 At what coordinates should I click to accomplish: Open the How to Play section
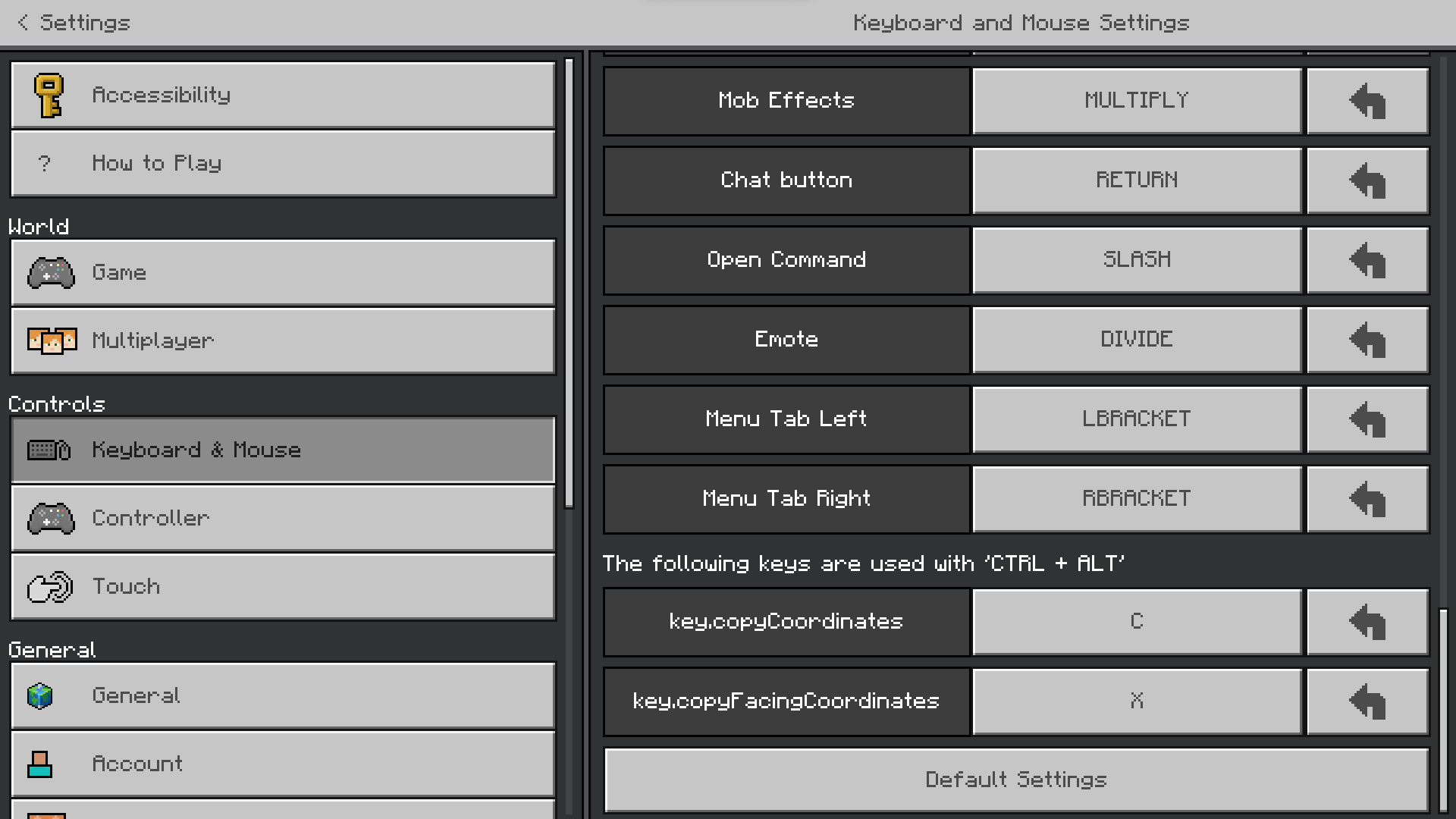tap(282, 164)
